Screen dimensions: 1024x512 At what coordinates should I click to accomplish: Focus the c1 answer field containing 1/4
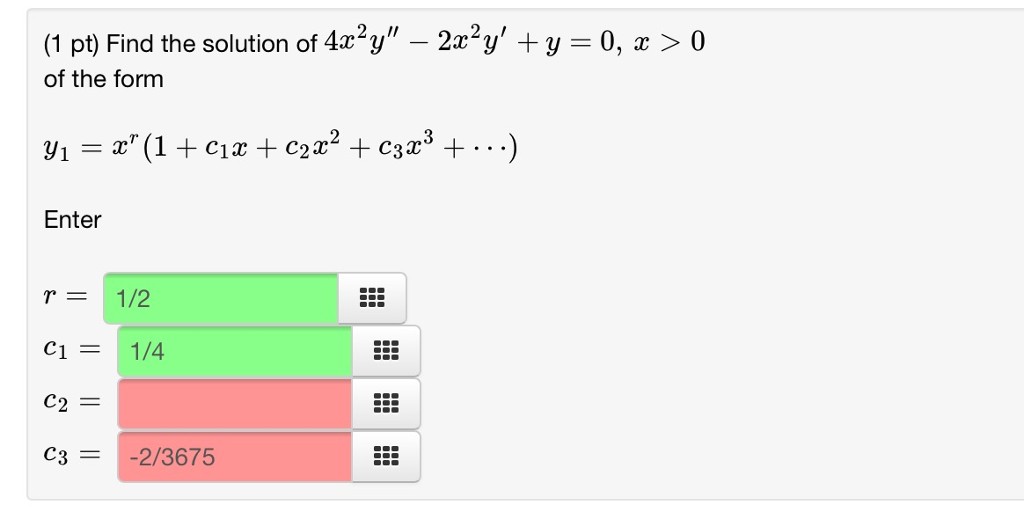click(234, 351)
